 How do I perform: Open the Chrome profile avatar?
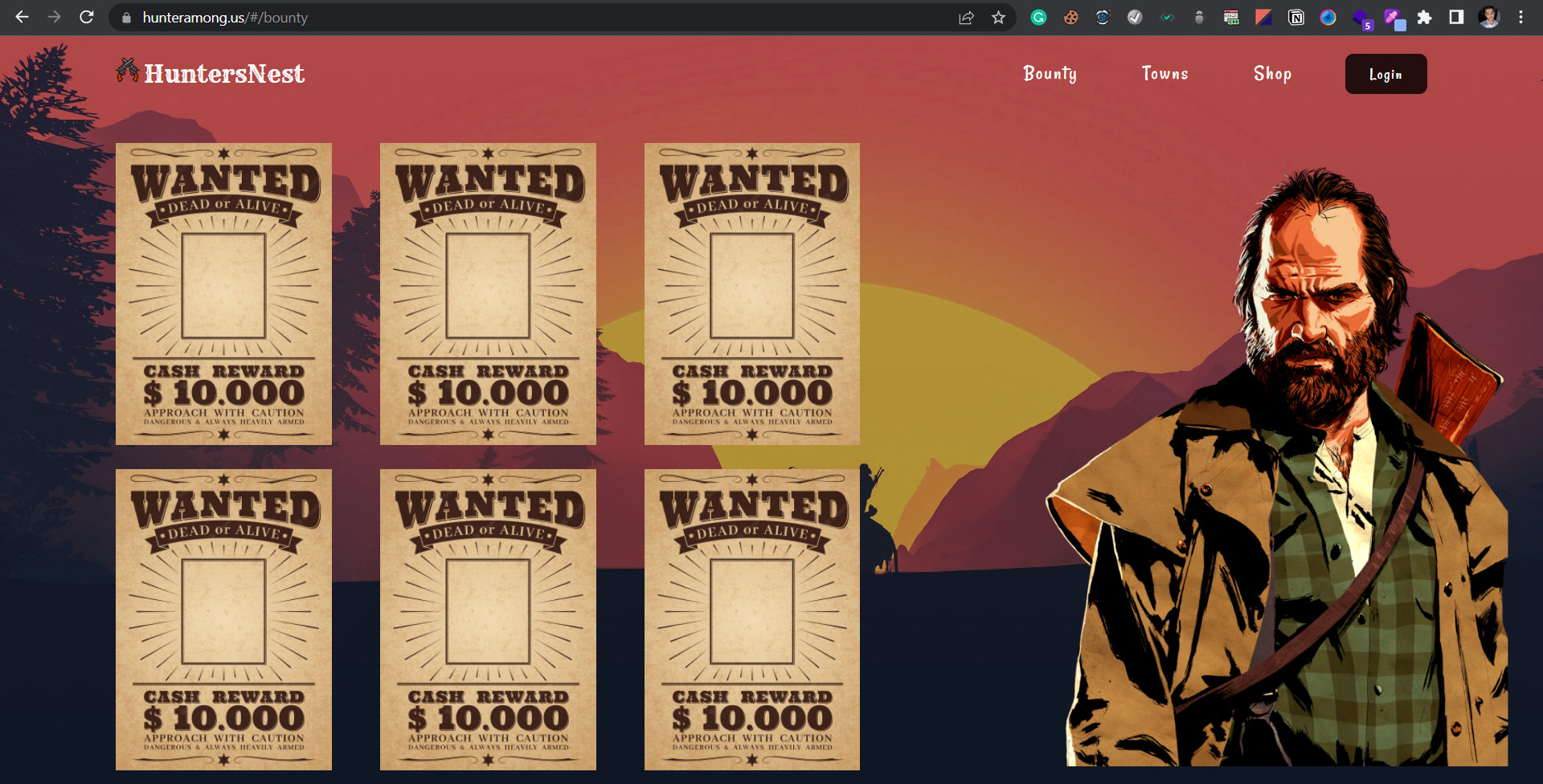click(1489, 18)
